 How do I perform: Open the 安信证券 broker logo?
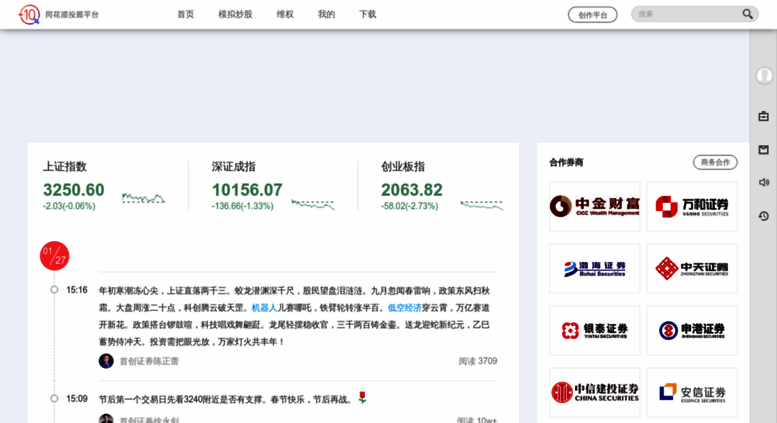[x=692, y=392]
